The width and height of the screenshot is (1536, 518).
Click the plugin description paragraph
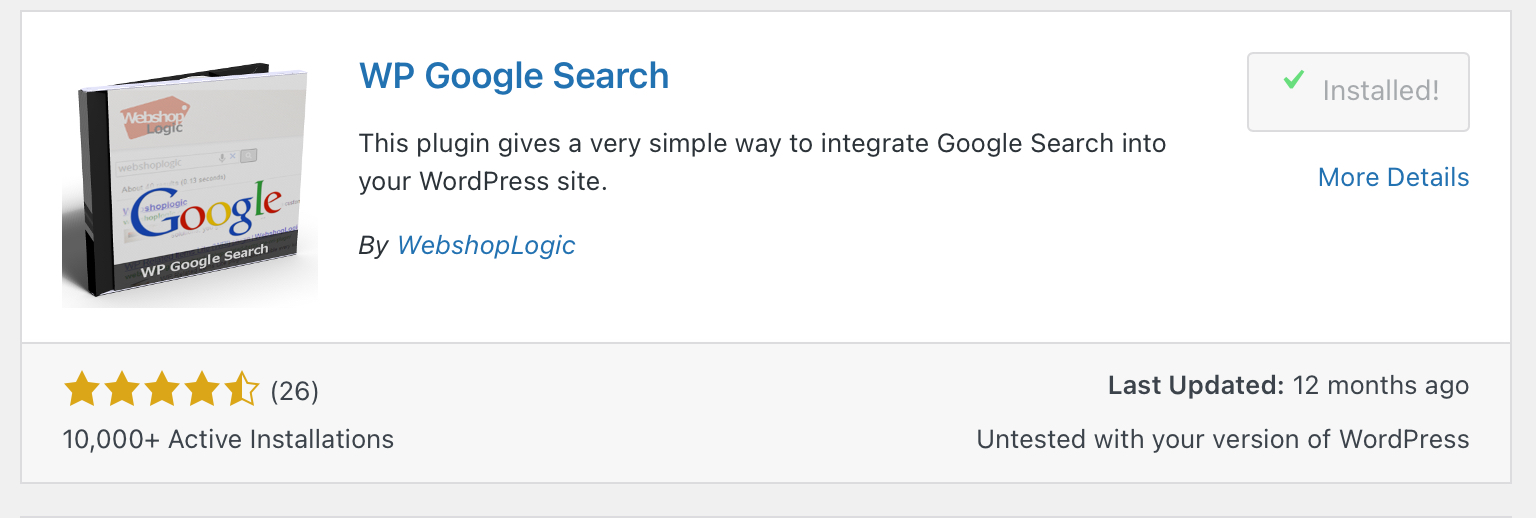[762, 163]
